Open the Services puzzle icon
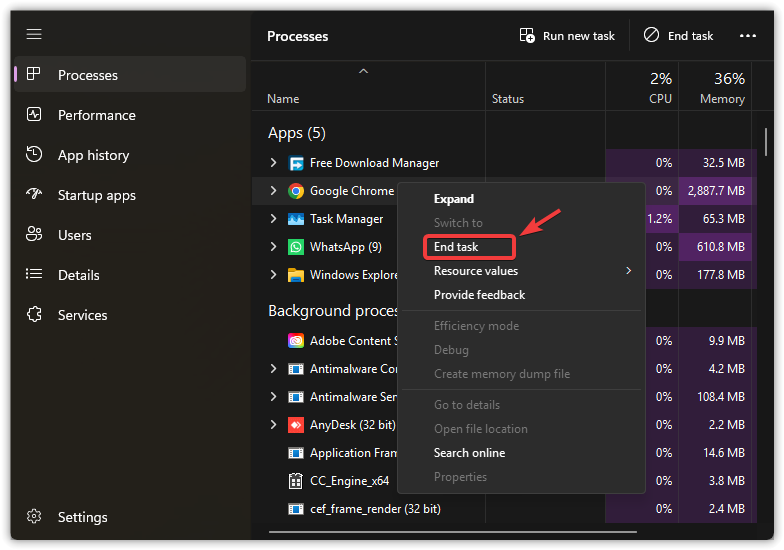This screenshot has height=550, width=784. (x=34, y=315)
